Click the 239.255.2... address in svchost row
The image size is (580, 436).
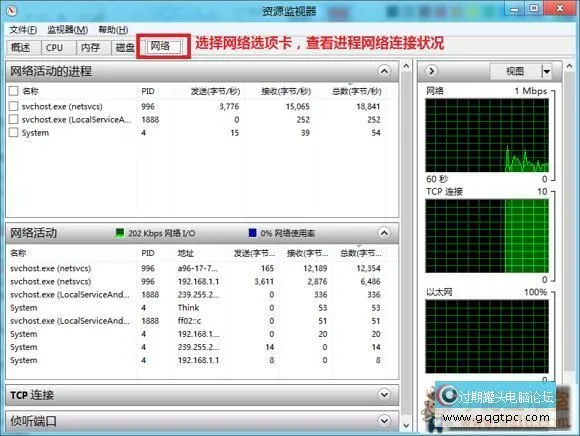coord(198,295)
